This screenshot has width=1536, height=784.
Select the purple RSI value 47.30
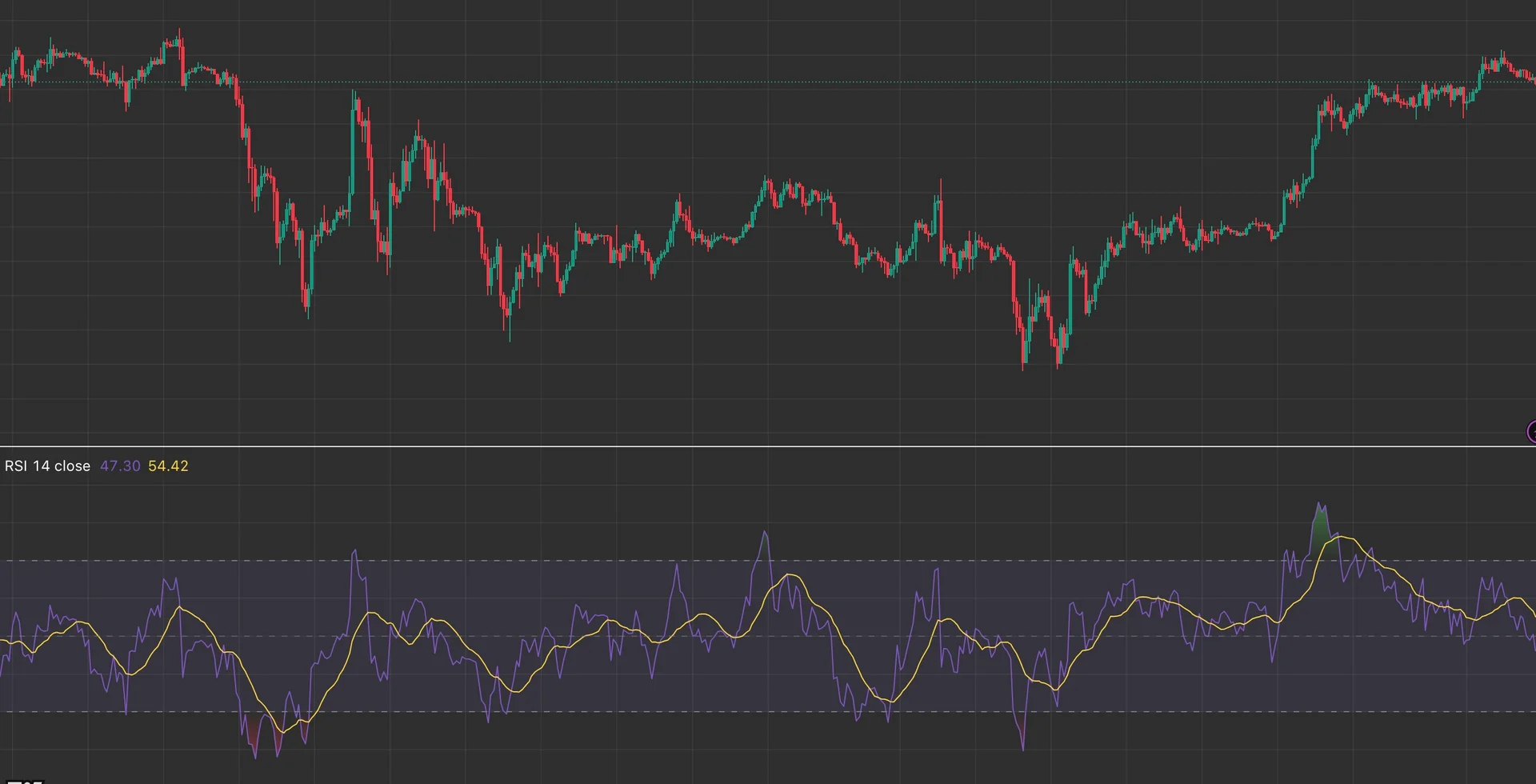point(120,466)
